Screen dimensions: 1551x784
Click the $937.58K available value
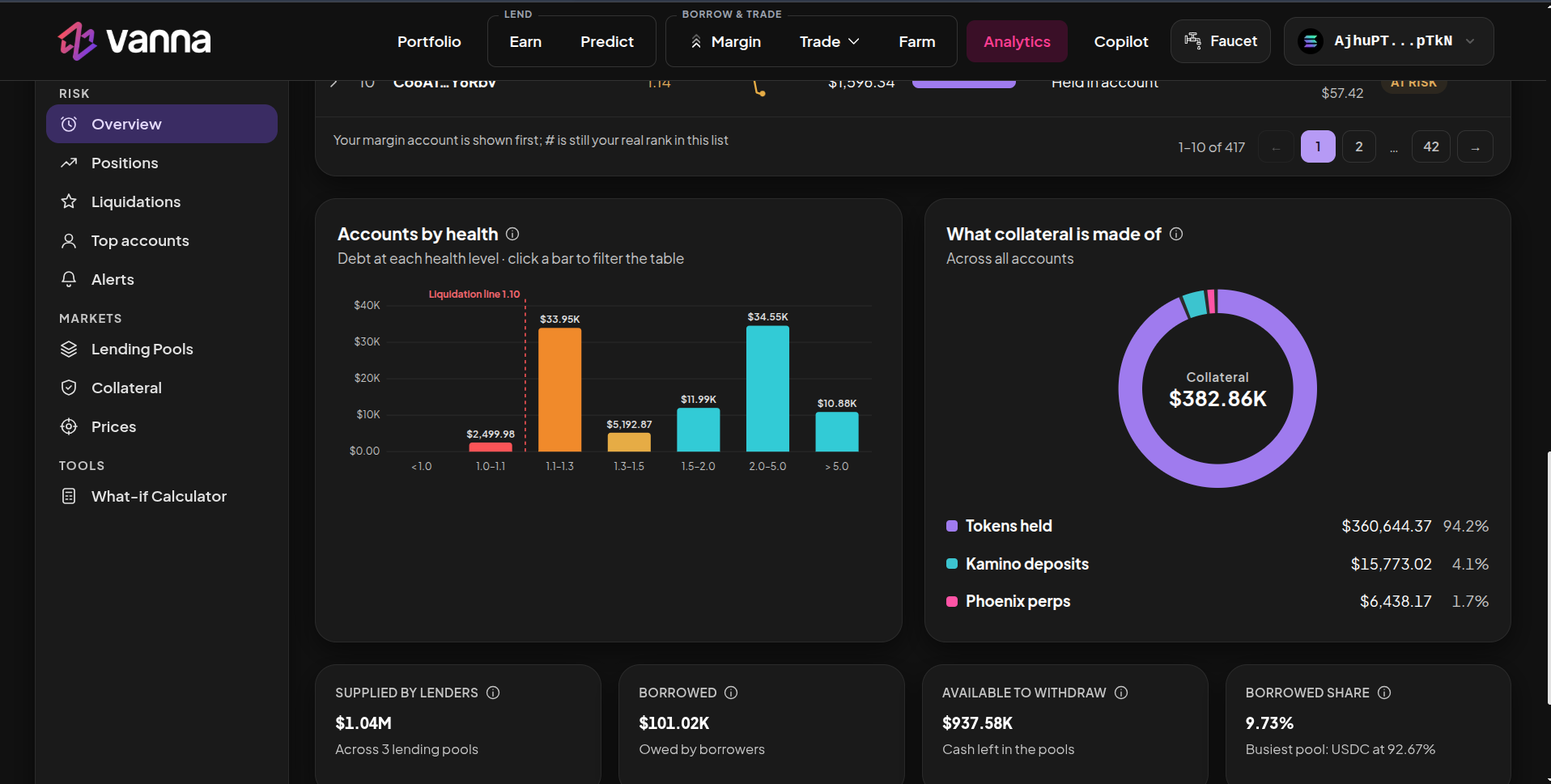tap(977, 723)
